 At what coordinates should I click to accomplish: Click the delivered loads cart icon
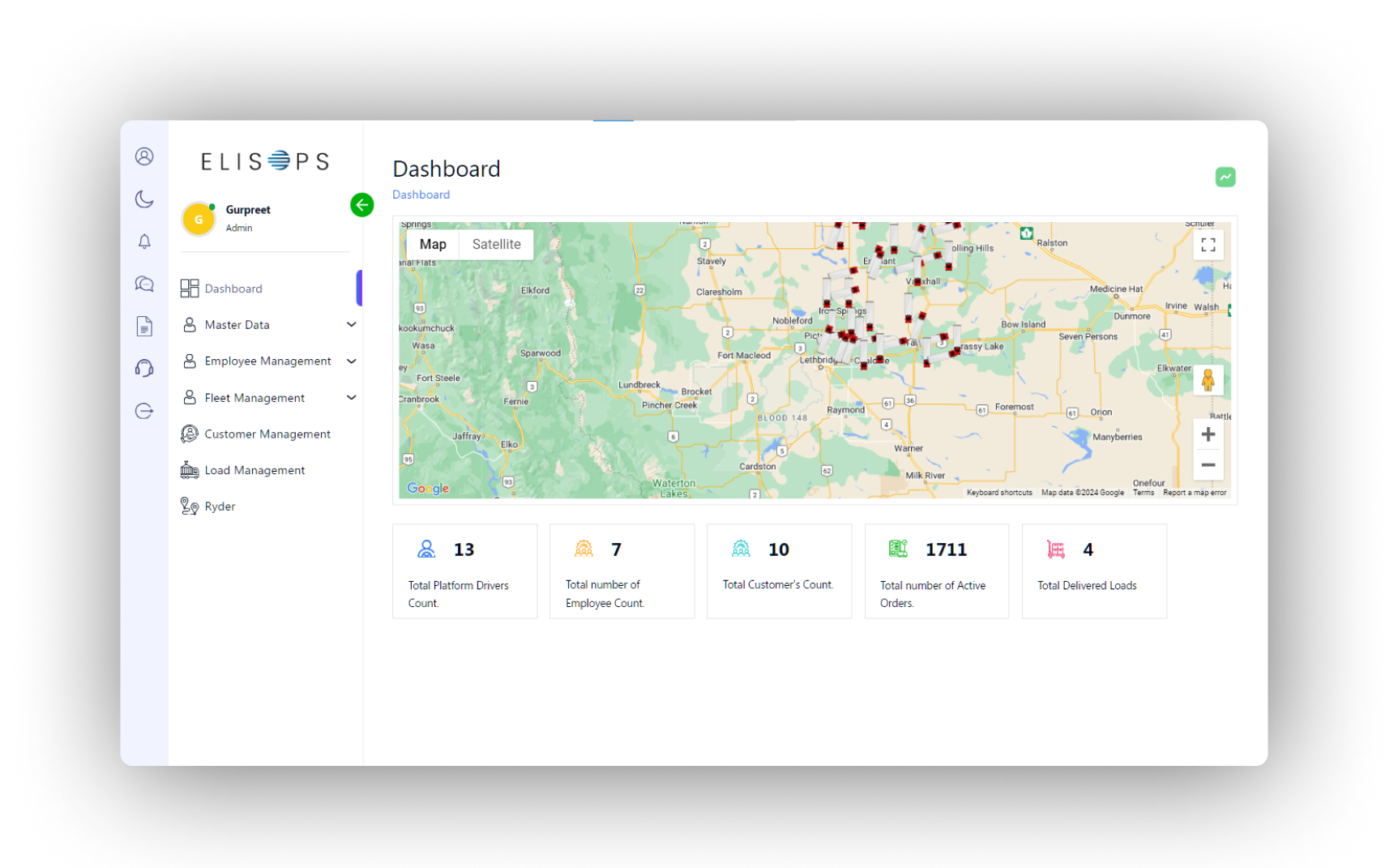pyautogui.click(x=1055, y=549)
